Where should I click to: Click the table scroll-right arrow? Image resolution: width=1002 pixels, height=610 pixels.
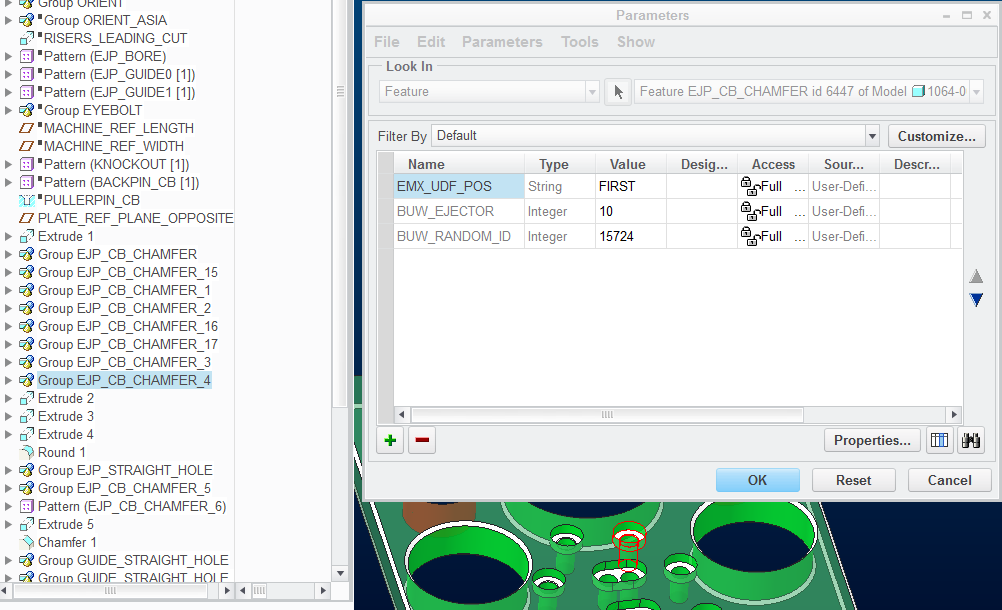coord(954,415)
